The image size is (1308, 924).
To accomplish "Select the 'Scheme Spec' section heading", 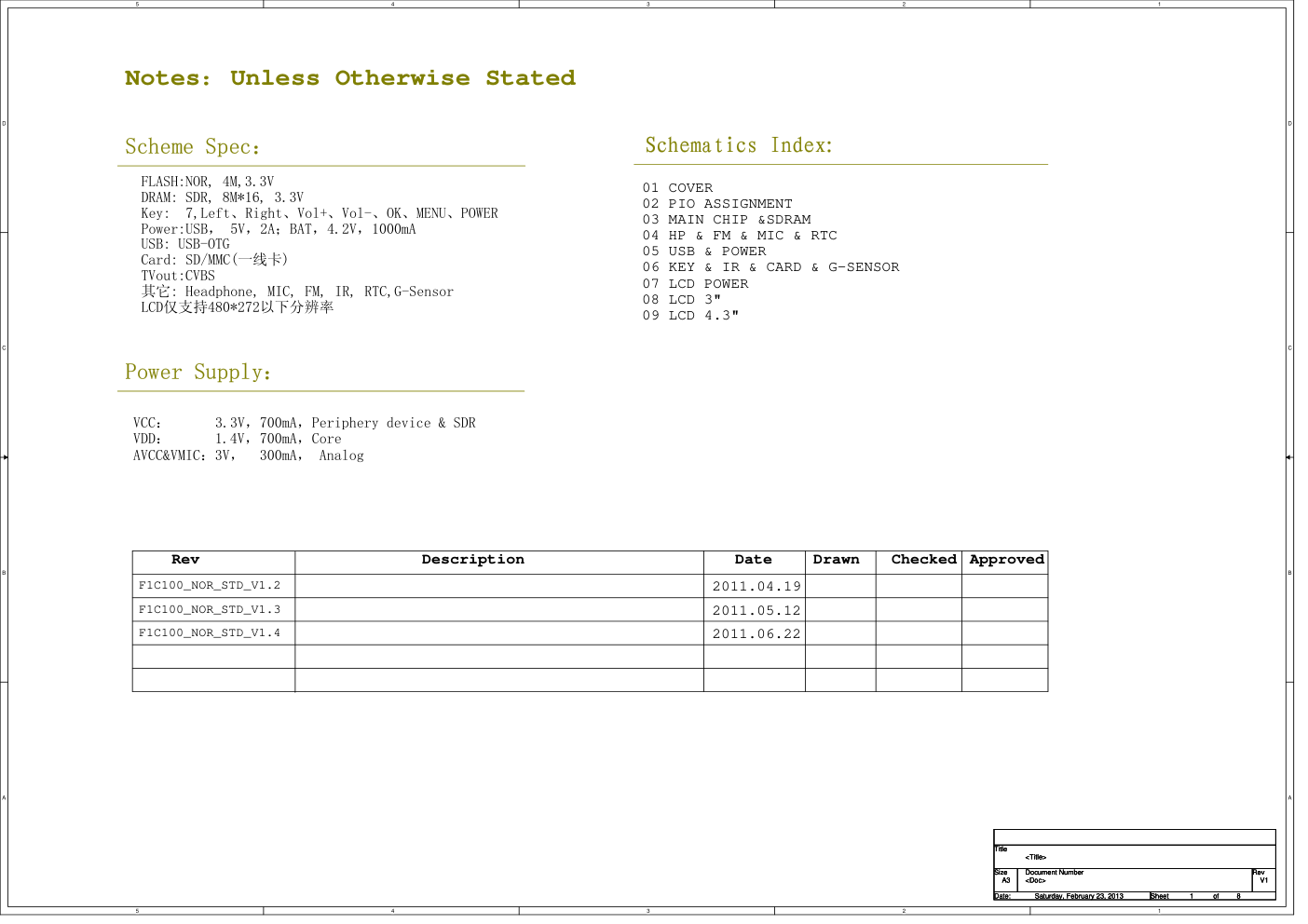I will tap(192, 147).
